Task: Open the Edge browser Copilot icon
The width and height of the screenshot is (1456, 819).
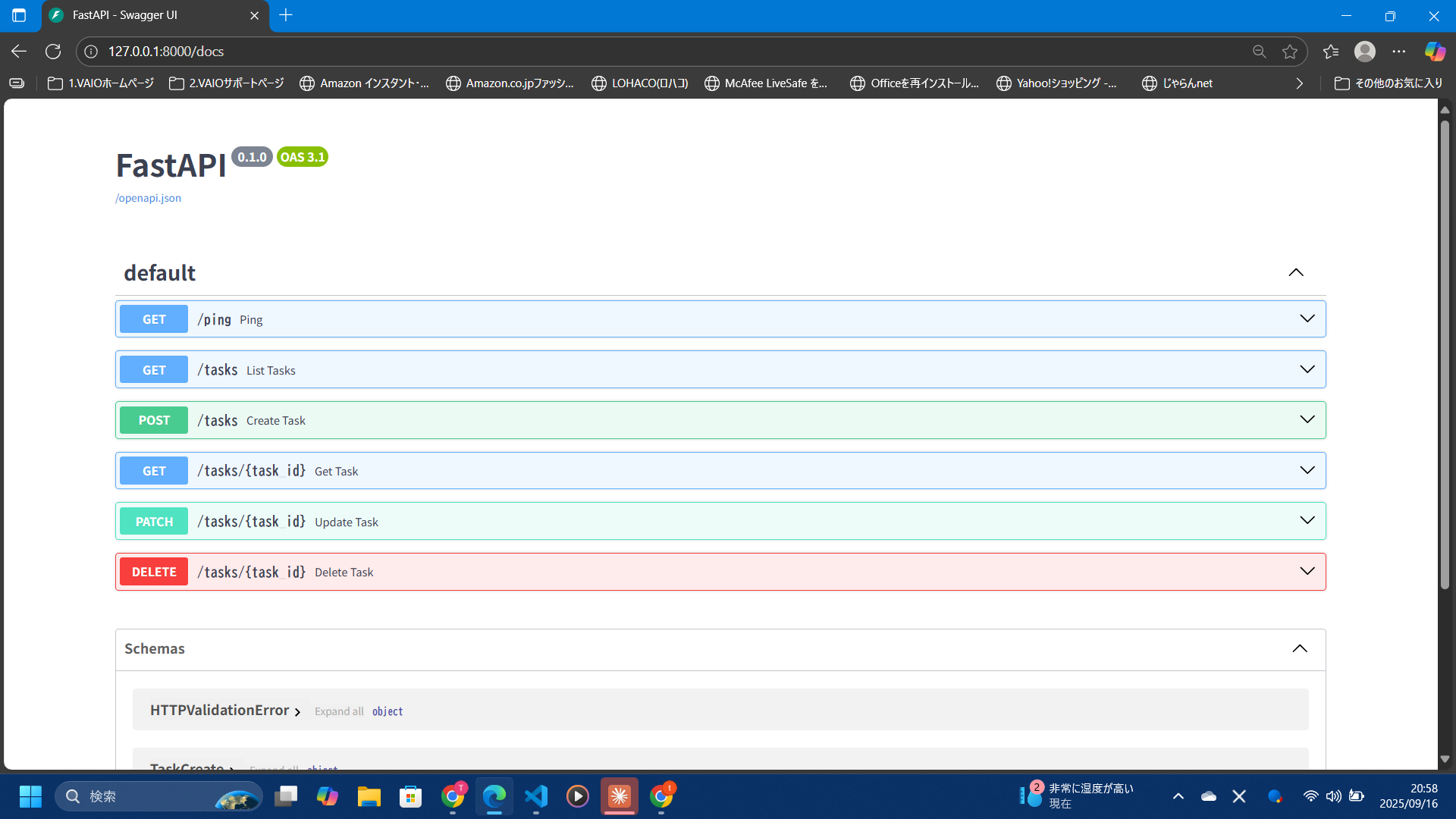Action: tap(1435, 51)
